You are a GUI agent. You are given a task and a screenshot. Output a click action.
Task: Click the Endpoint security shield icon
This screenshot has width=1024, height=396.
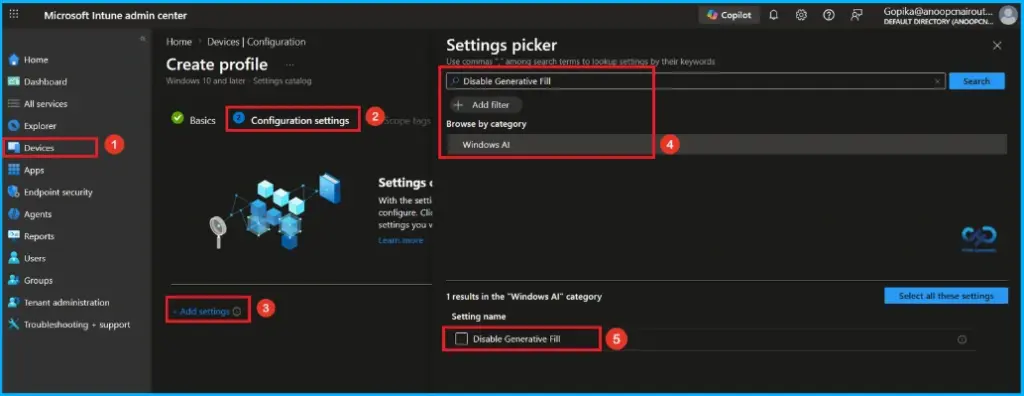(14, 192)
